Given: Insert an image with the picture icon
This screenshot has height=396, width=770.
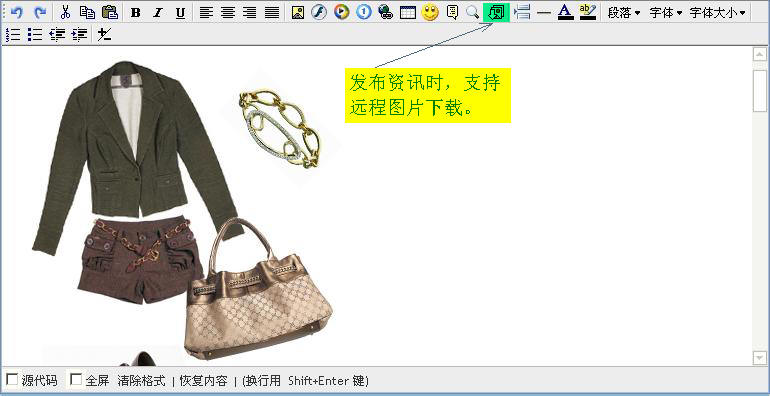Looking at the screenshot, I should point(298,12).
